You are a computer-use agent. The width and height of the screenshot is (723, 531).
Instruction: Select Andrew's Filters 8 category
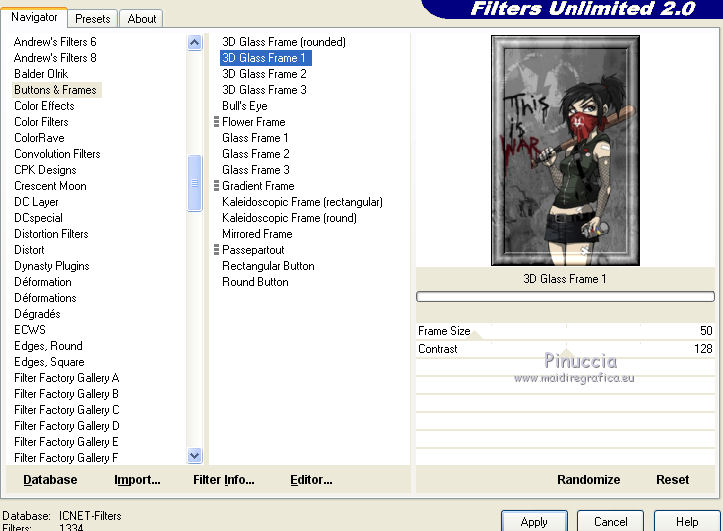coord(55,58)
